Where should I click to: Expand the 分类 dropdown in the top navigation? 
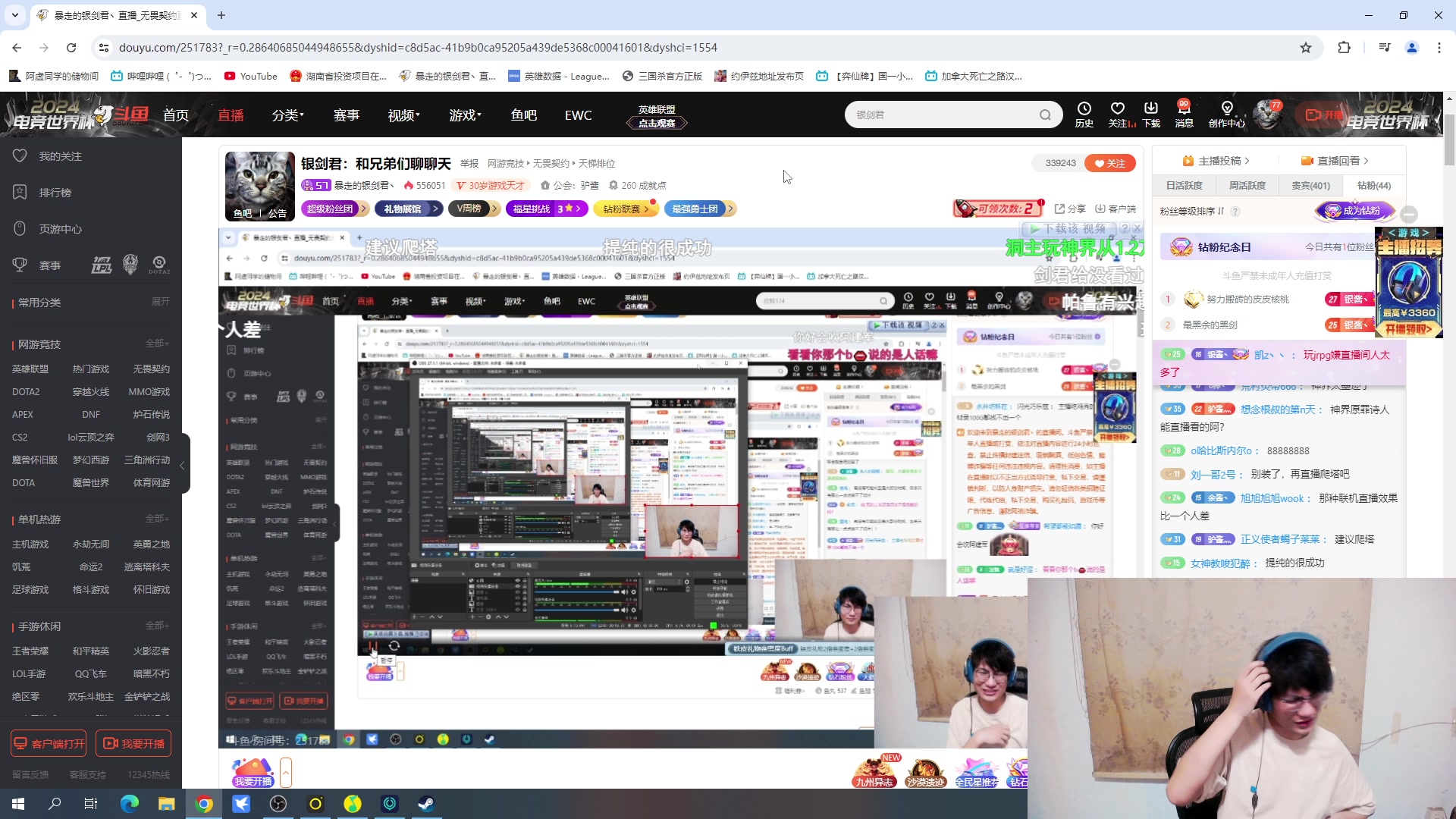(x=287, y=115)
